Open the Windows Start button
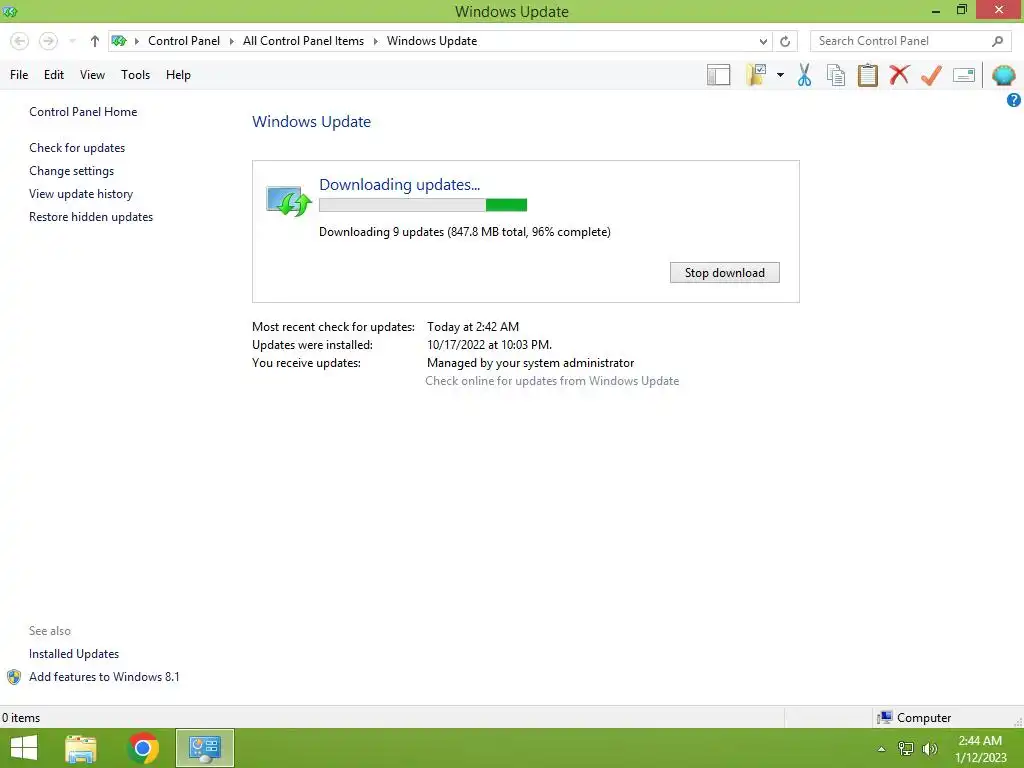This screenshot has width=1024, height=768. pyautogui.click(x=24, y=748)
